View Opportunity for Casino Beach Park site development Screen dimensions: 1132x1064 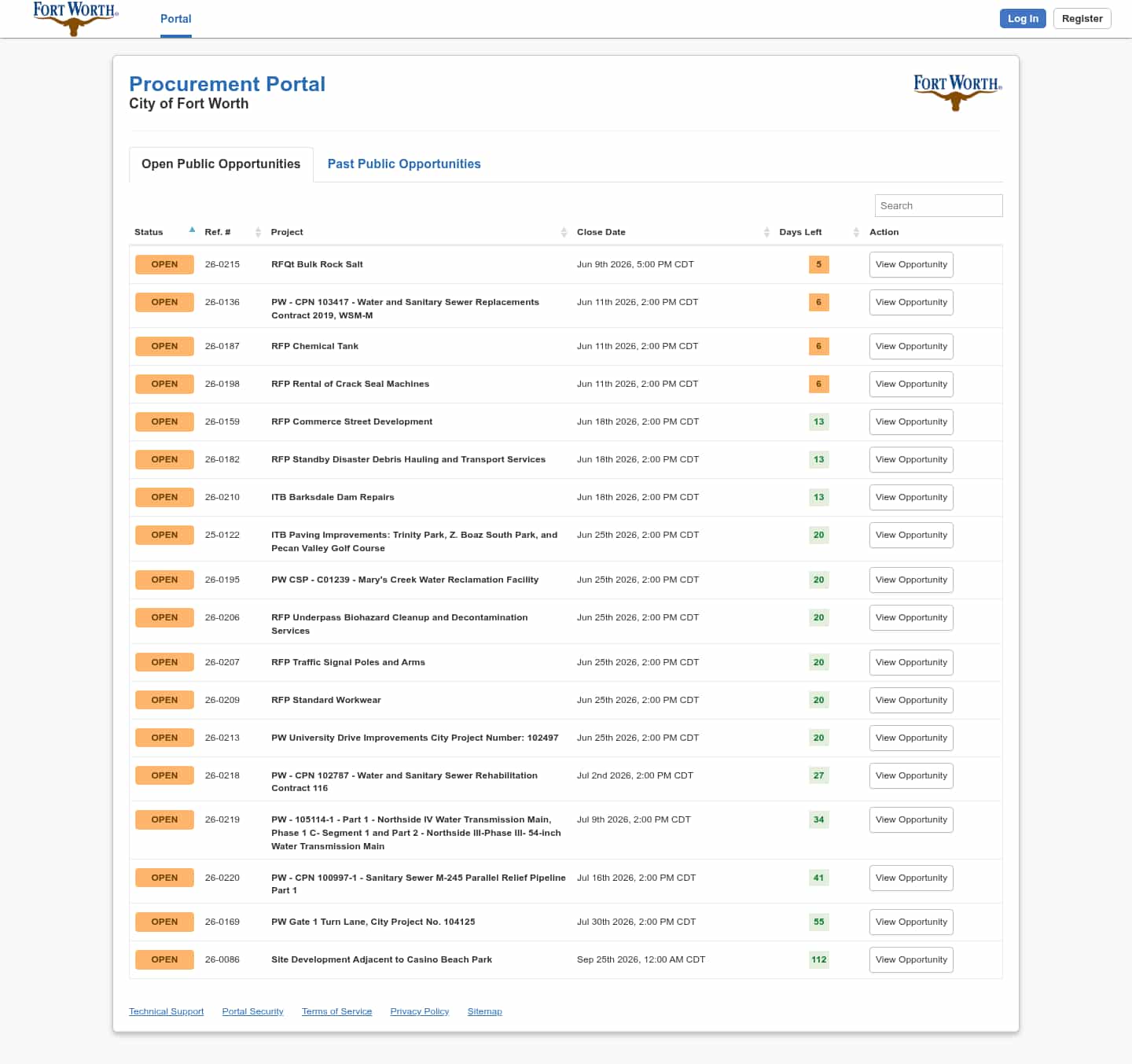tap(911, 959)
